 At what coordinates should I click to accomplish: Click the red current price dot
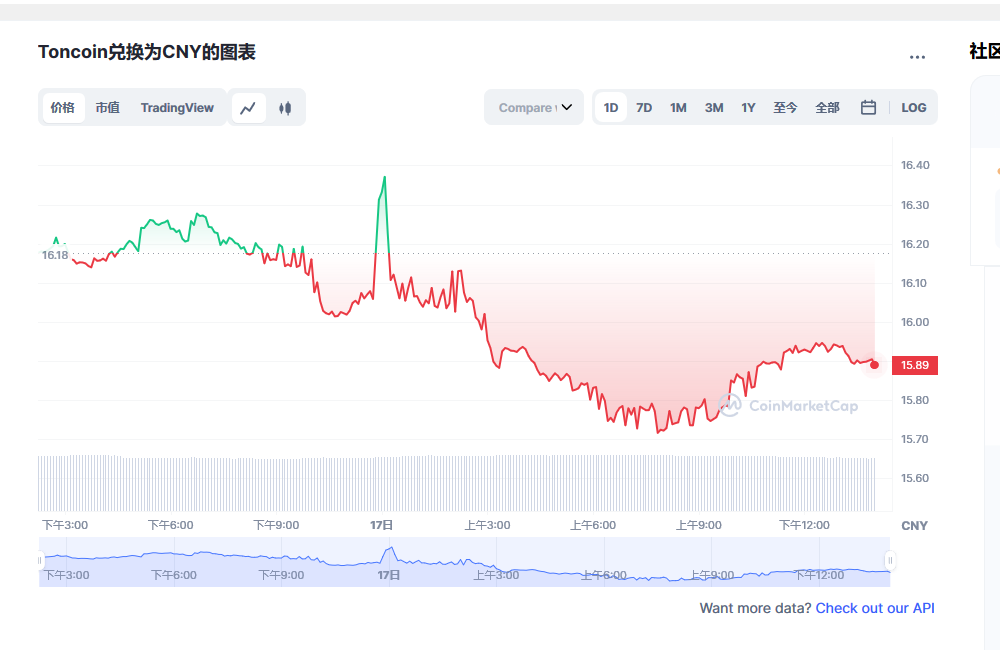click(874, 365)
